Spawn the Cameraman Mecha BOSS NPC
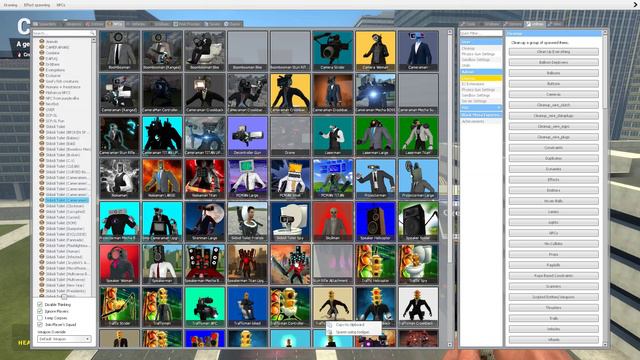 click(x=375, y=93)
